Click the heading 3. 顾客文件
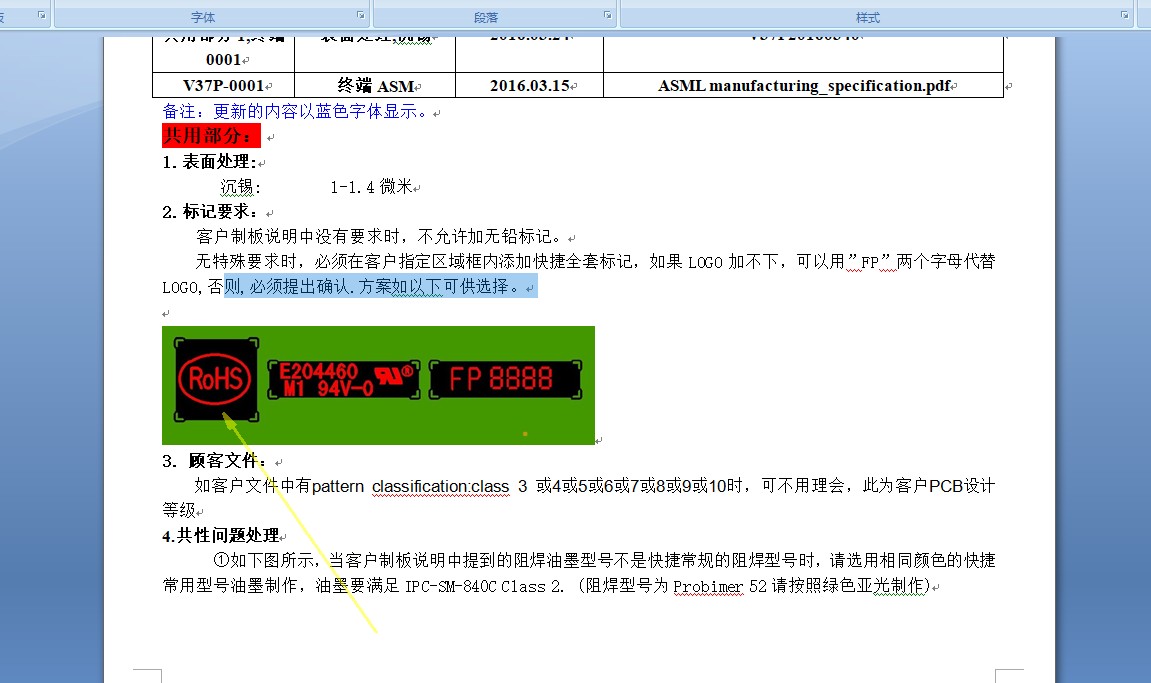Viewport: 1151px width, 683px height. 214,460
